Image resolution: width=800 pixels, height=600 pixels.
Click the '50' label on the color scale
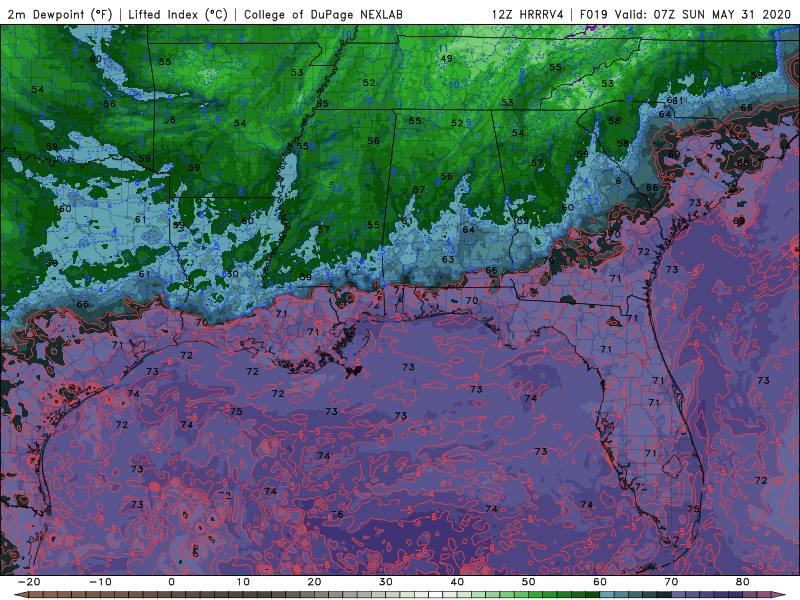(x=529, y=582)
